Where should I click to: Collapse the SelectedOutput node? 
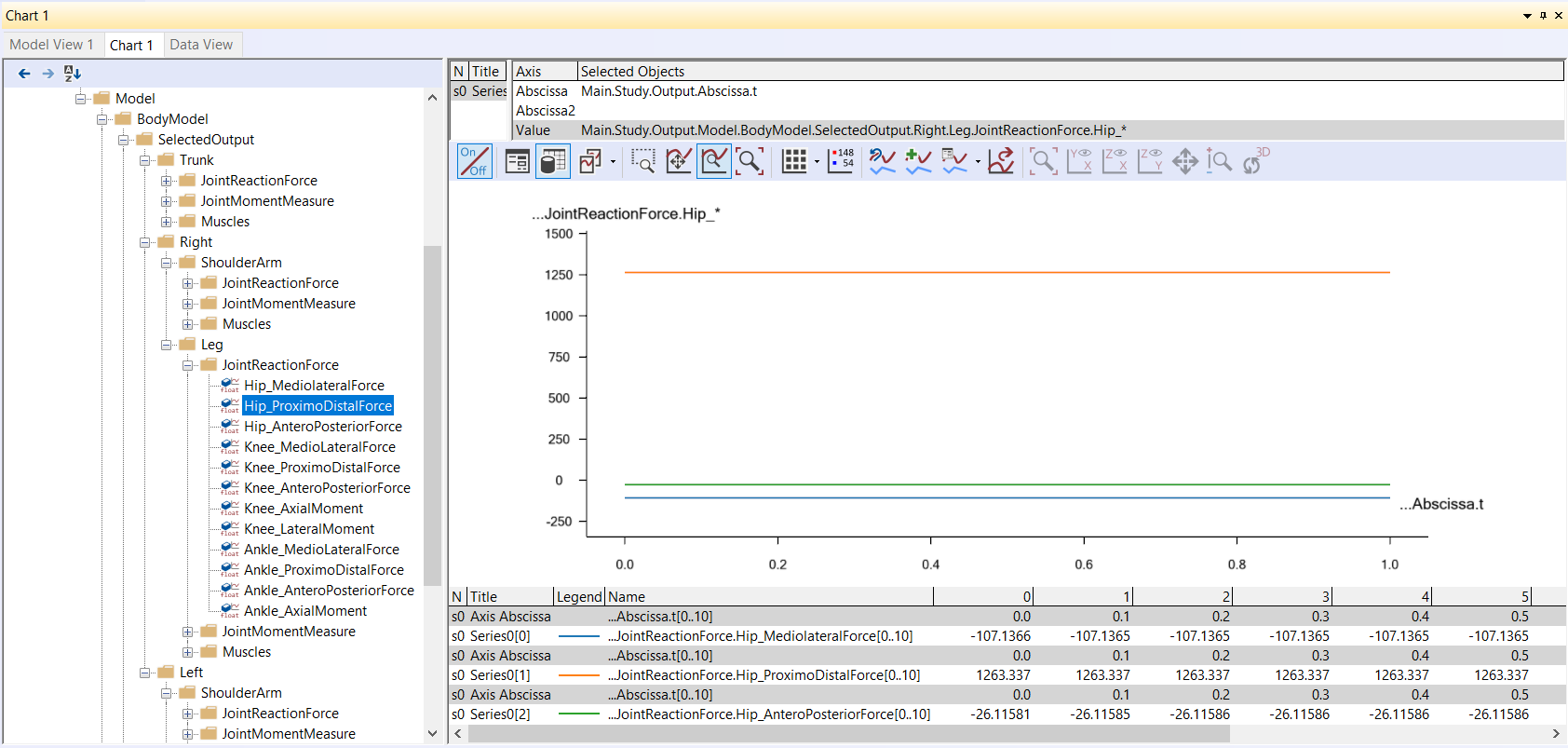(124, 140)
